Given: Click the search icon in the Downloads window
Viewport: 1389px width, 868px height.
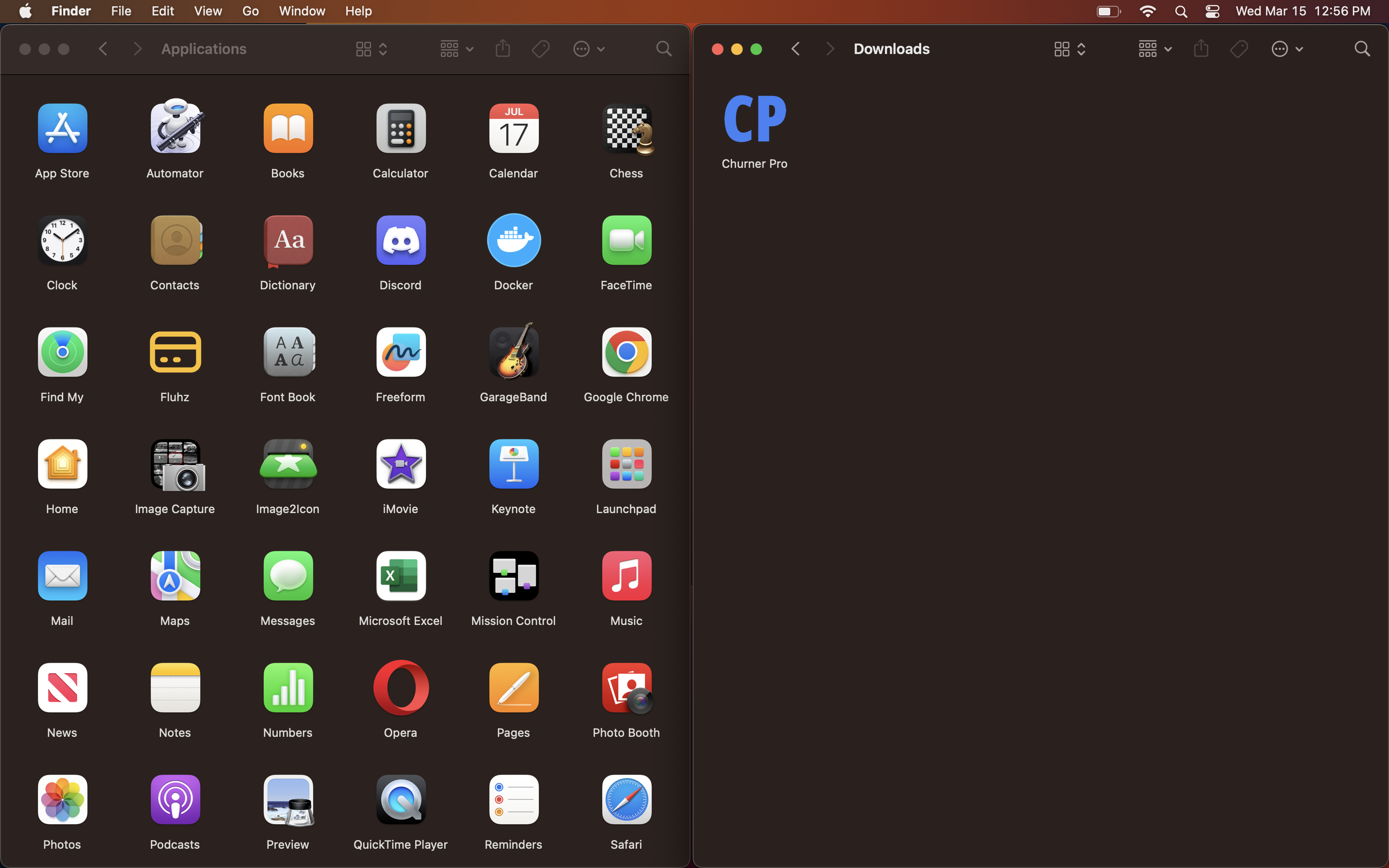Looking at the screenshot, I should [x=1362, y=49].
